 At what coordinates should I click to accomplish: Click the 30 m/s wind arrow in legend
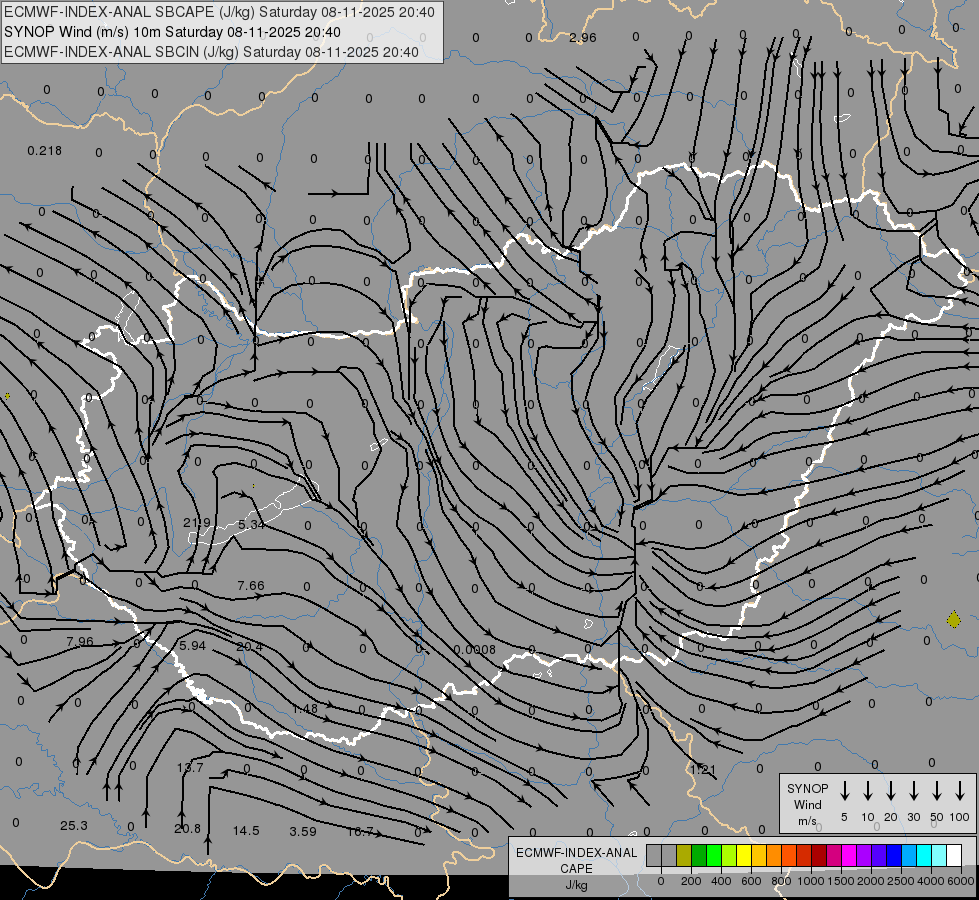(913, 790)
